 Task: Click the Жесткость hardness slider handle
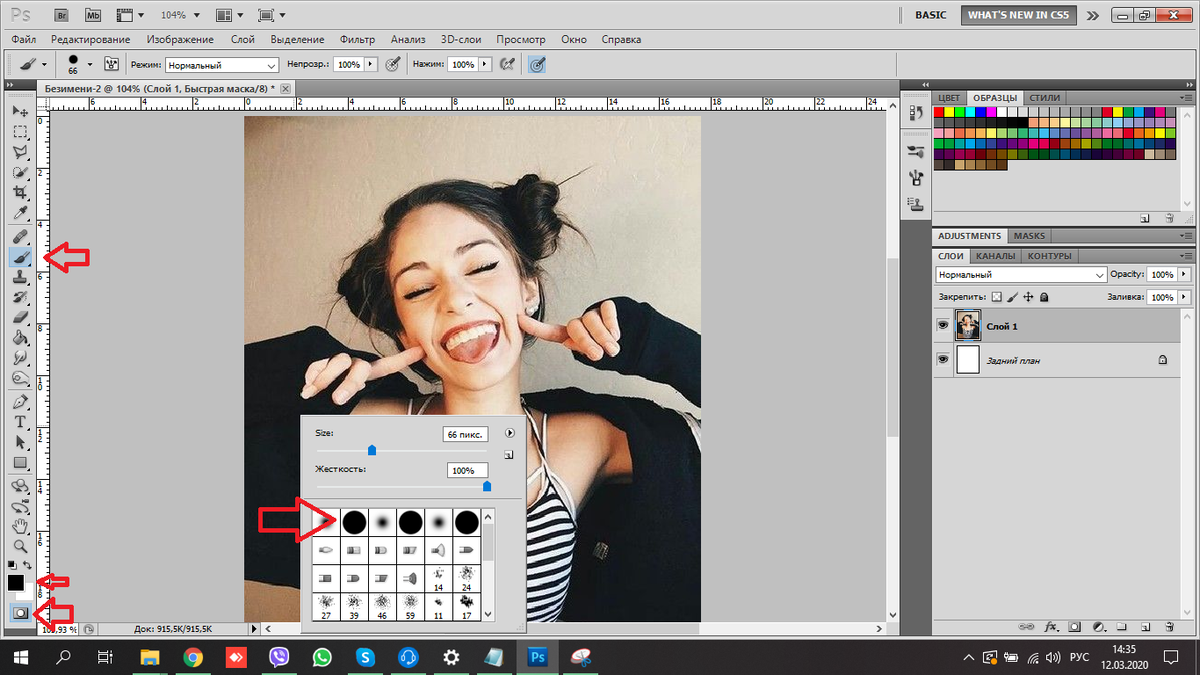click(487, 486)
